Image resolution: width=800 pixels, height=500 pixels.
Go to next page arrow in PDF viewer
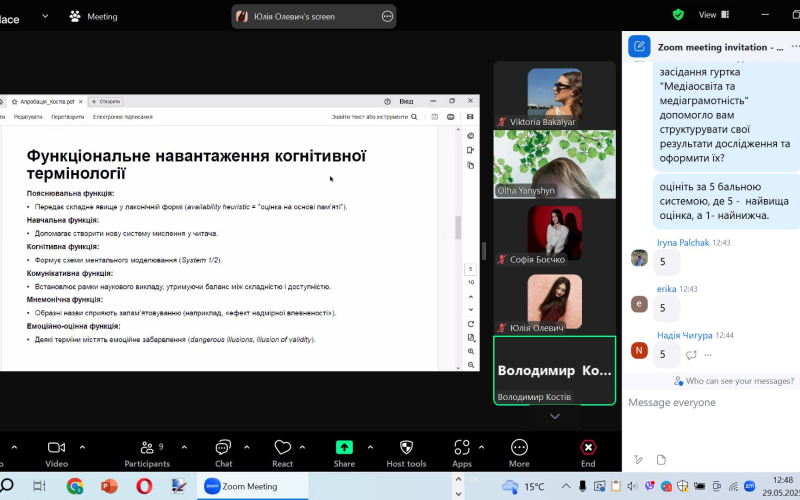tap(470, 310)
